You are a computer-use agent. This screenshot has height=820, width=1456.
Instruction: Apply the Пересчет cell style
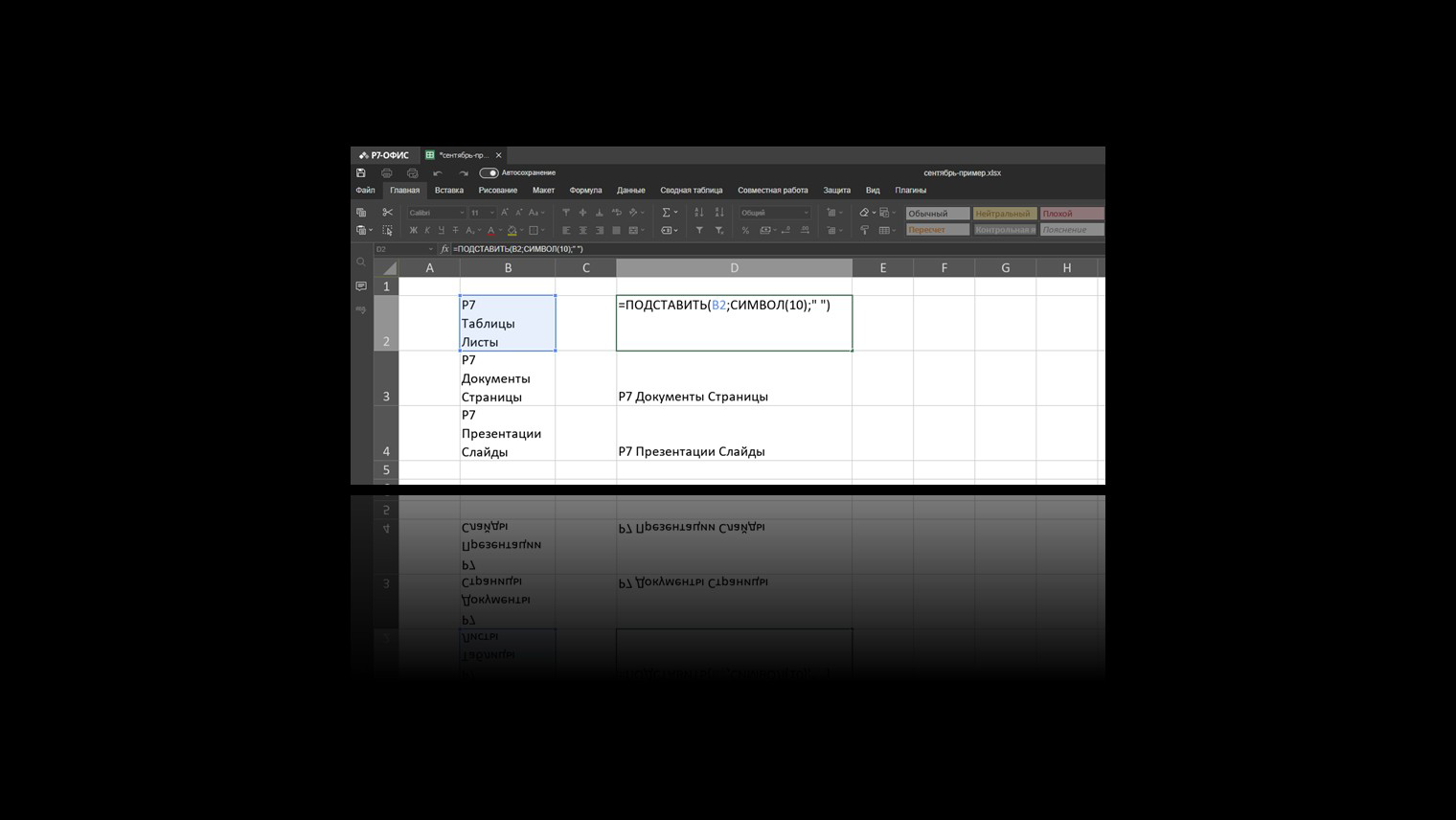[x=937, y=230]
